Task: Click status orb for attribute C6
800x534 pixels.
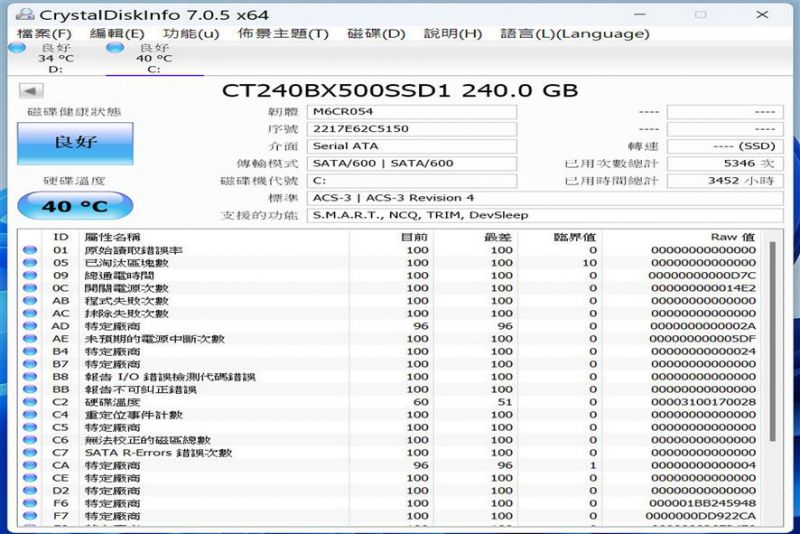Action: pyautogui.click(x=30, y=440)
